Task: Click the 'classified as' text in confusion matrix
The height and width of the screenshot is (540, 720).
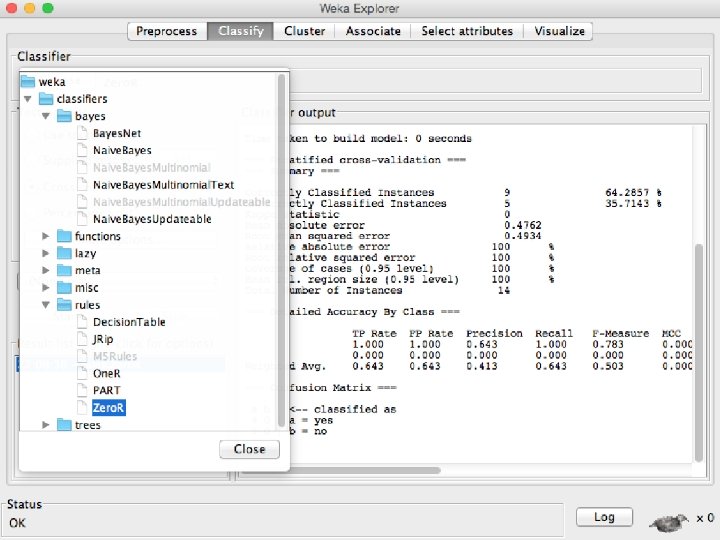Action: point(355,409)
